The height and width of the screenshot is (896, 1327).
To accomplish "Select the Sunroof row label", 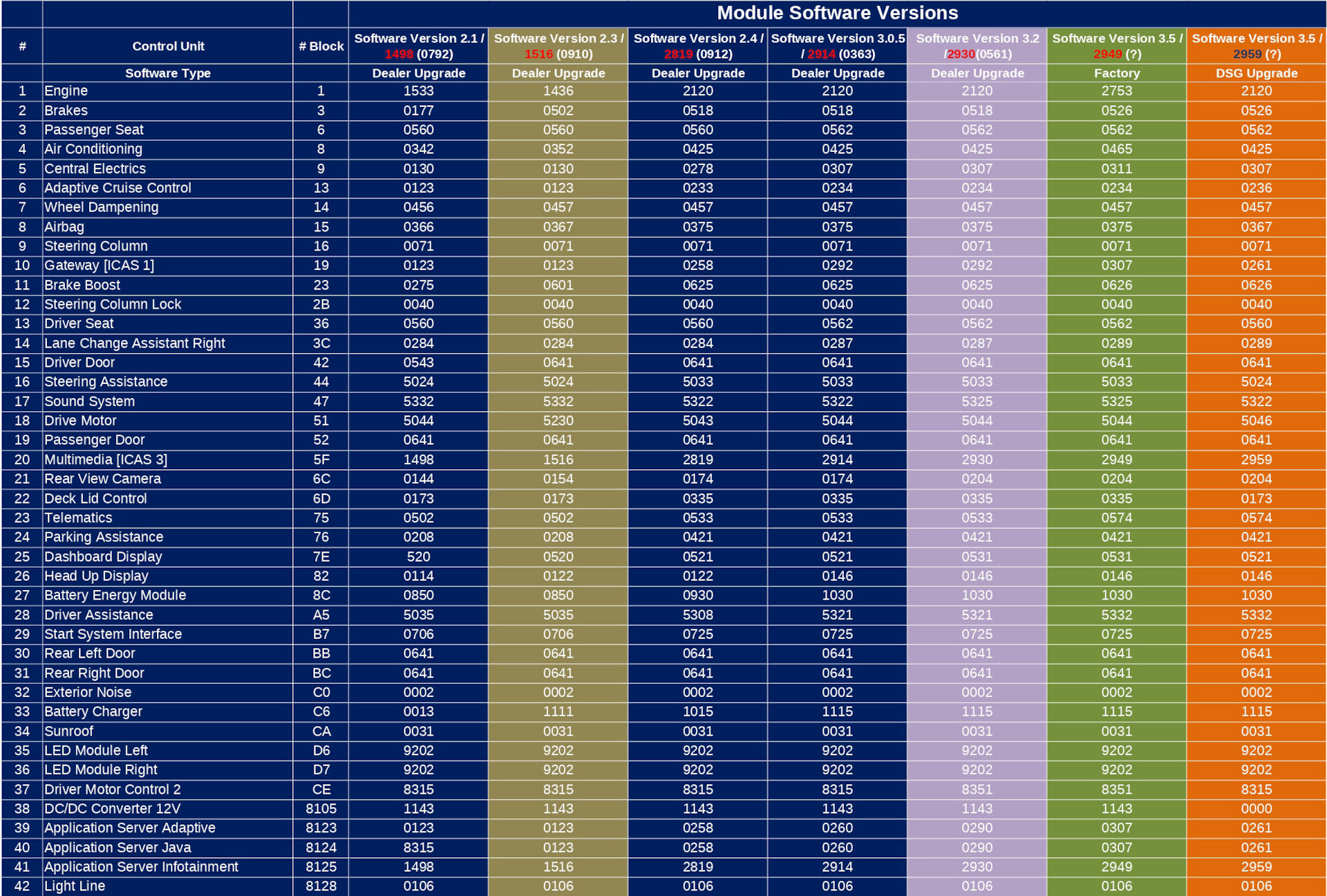I will tap(68, 731).
